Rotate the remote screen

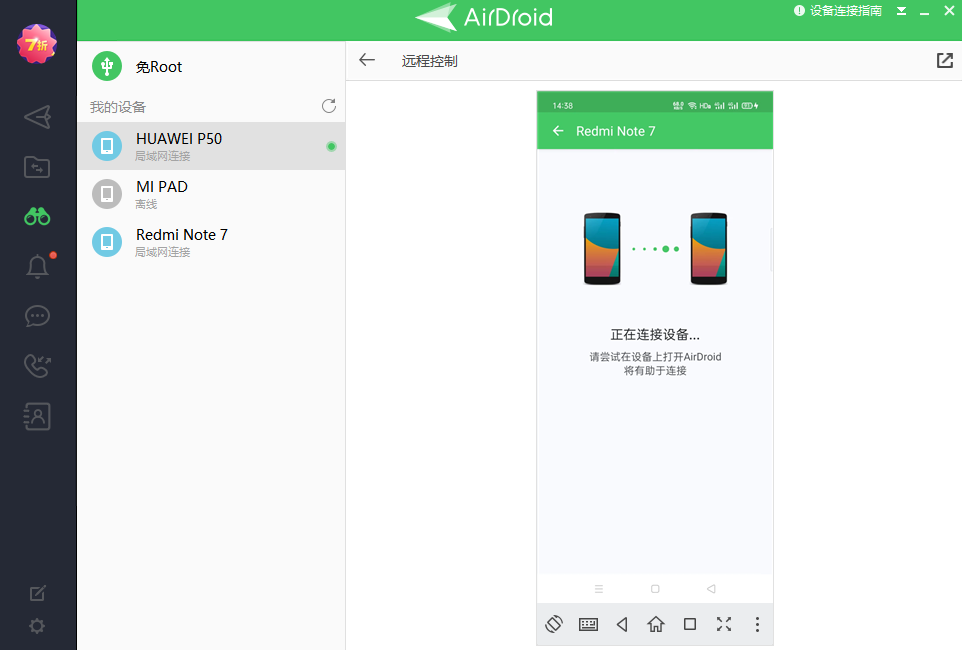[x=554, y=624]
